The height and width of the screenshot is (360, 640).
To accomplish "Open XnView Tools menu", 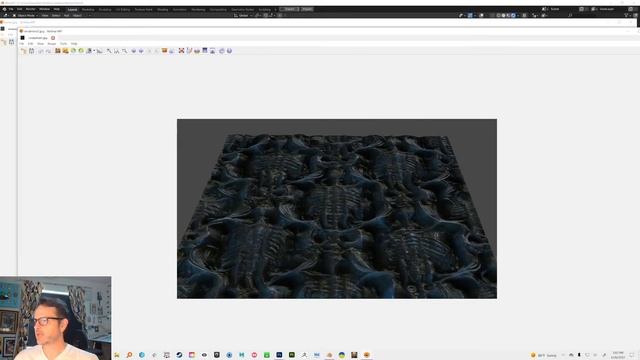I will [63, 44].
